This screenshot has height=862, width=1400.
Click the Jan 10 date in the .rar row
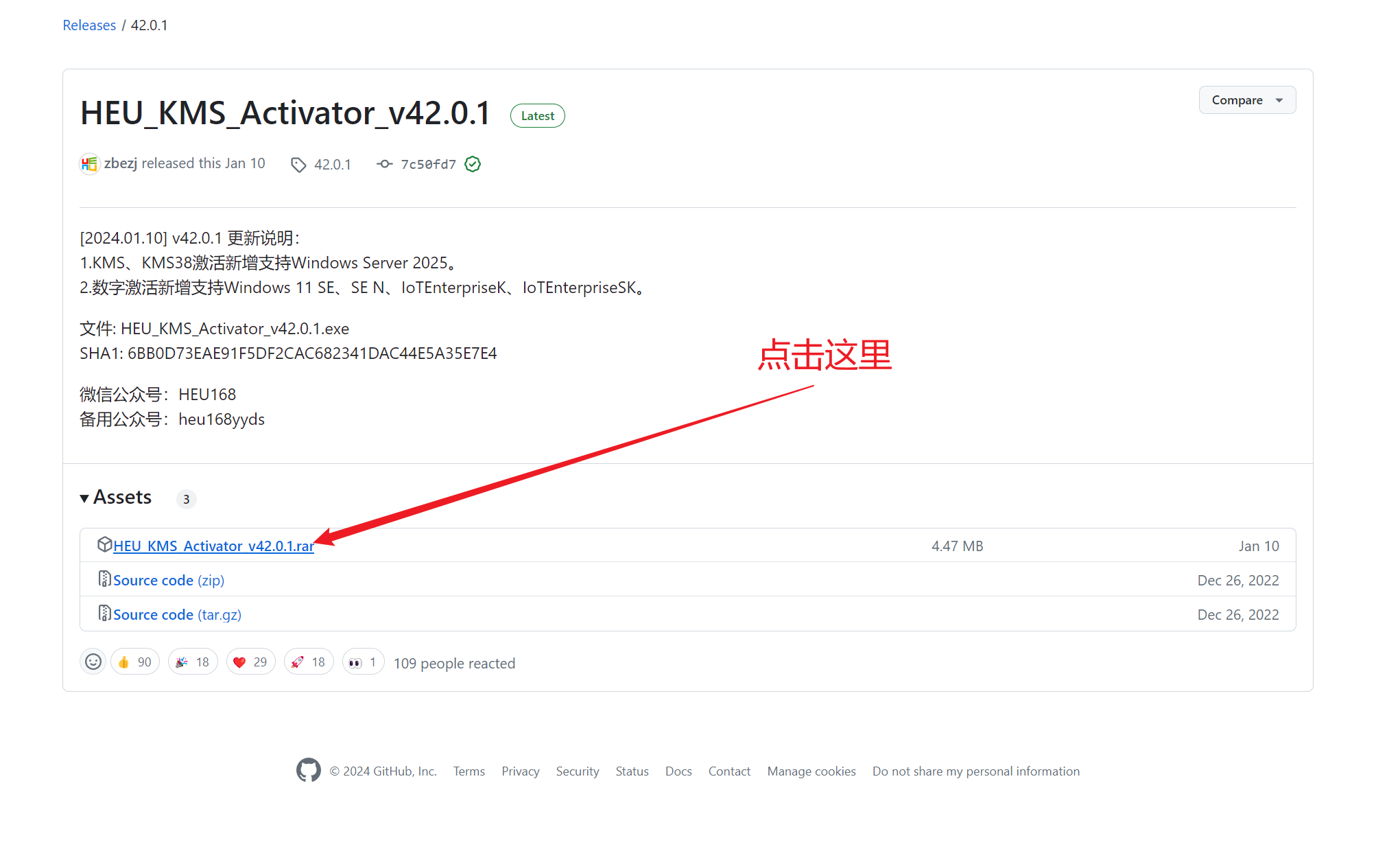(1259, 546)
